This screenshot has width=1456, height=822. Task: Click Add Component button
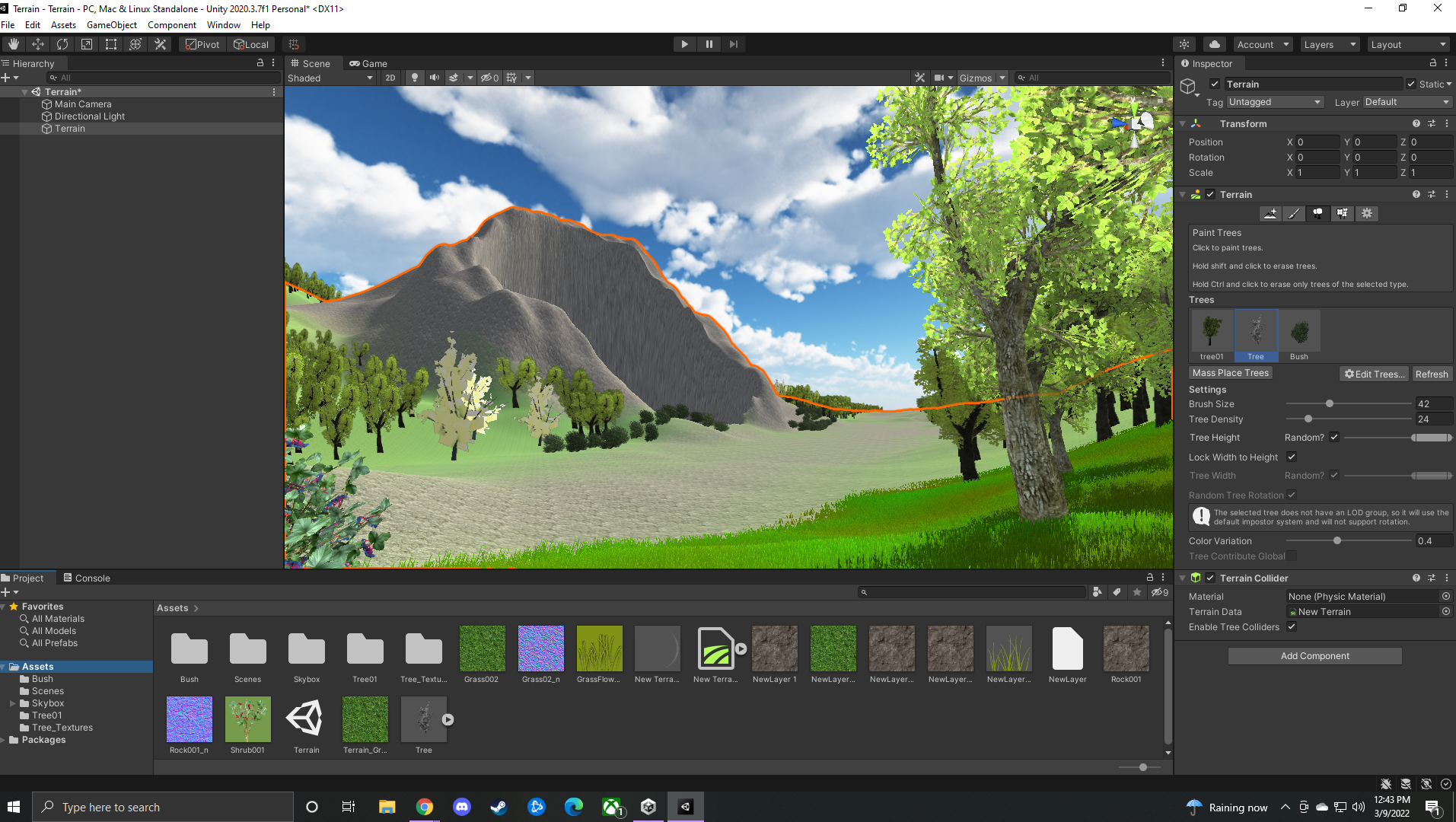(x=1314, y=656)
